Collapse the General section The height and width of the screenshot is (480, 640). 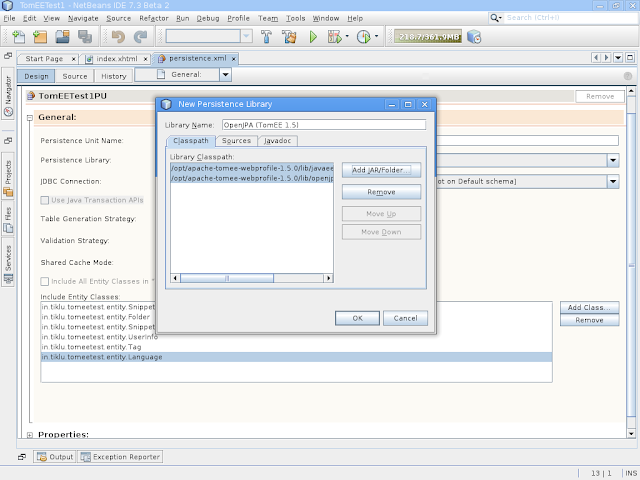tap(30, 118)
